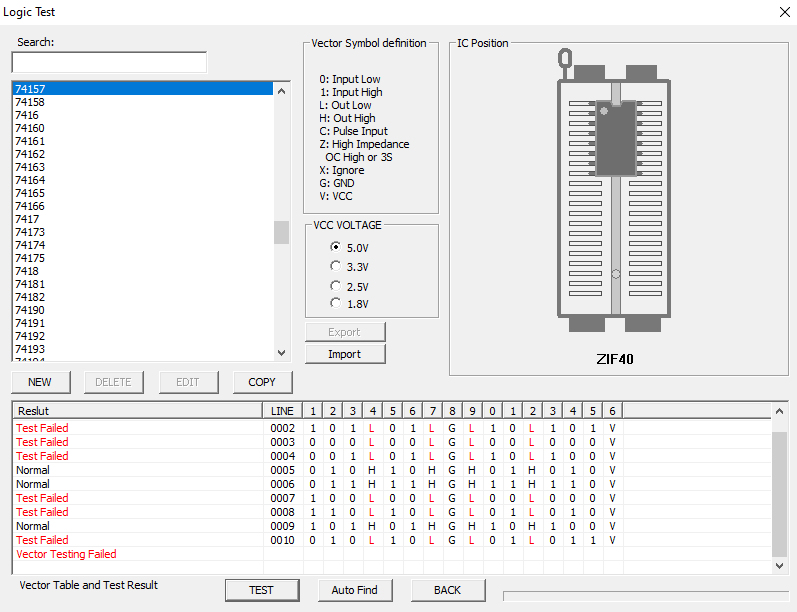Select 74182 in the IC list

pyautogui.click(x=143, y=297)
